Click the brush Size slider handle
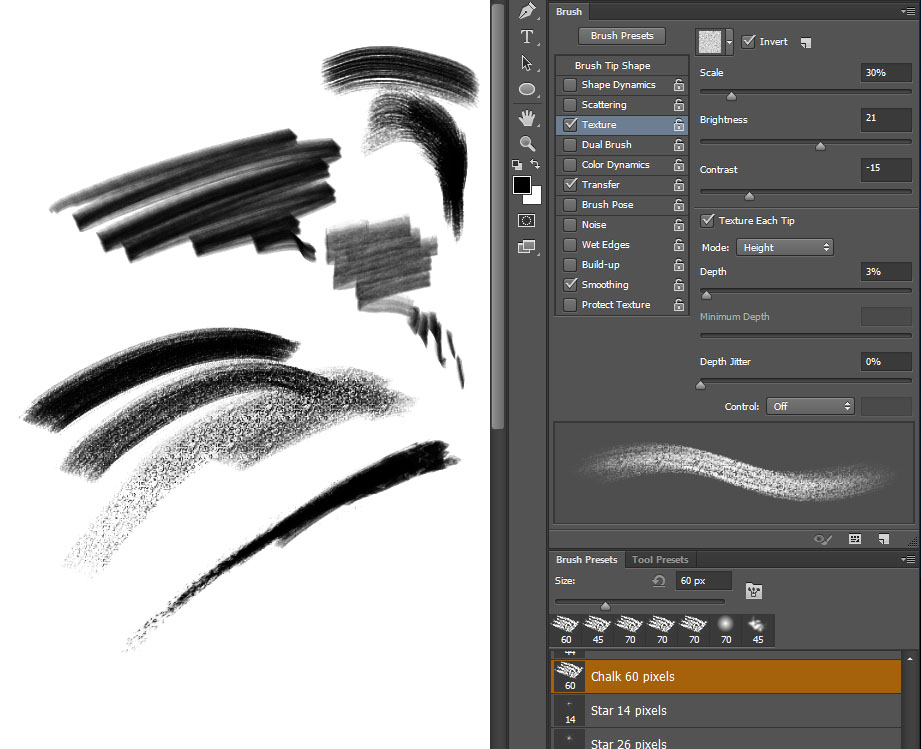 coord(606,606)
